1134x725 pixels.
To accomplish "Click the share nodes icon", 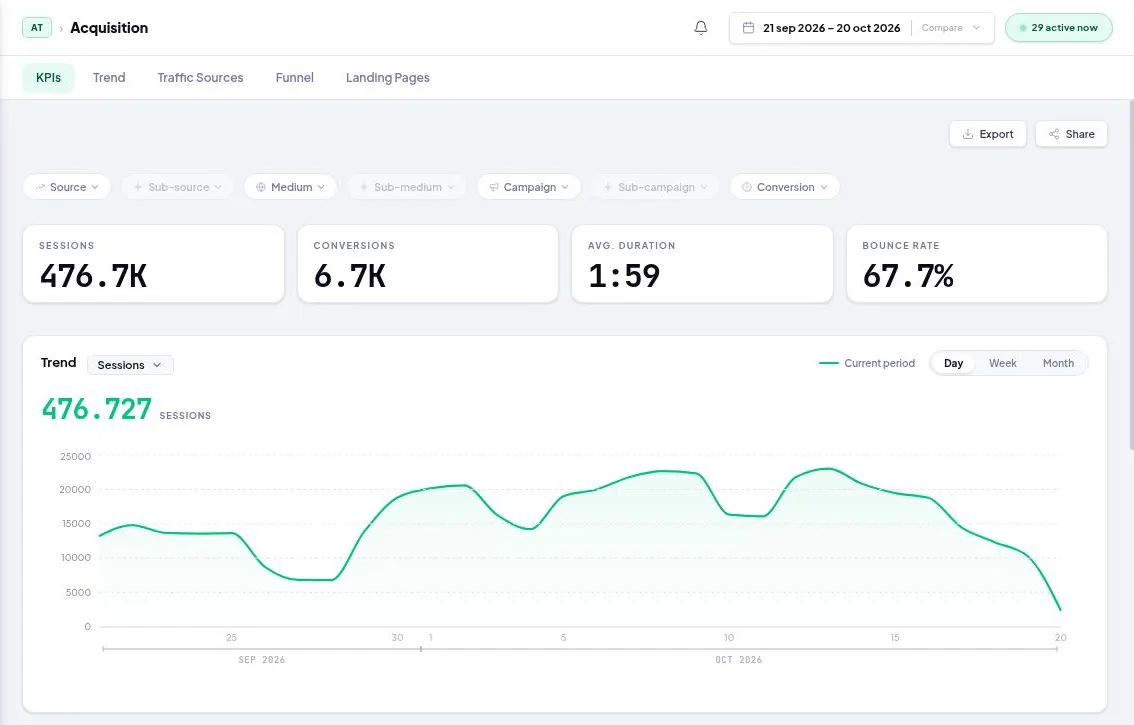I will pos(1054,134).
